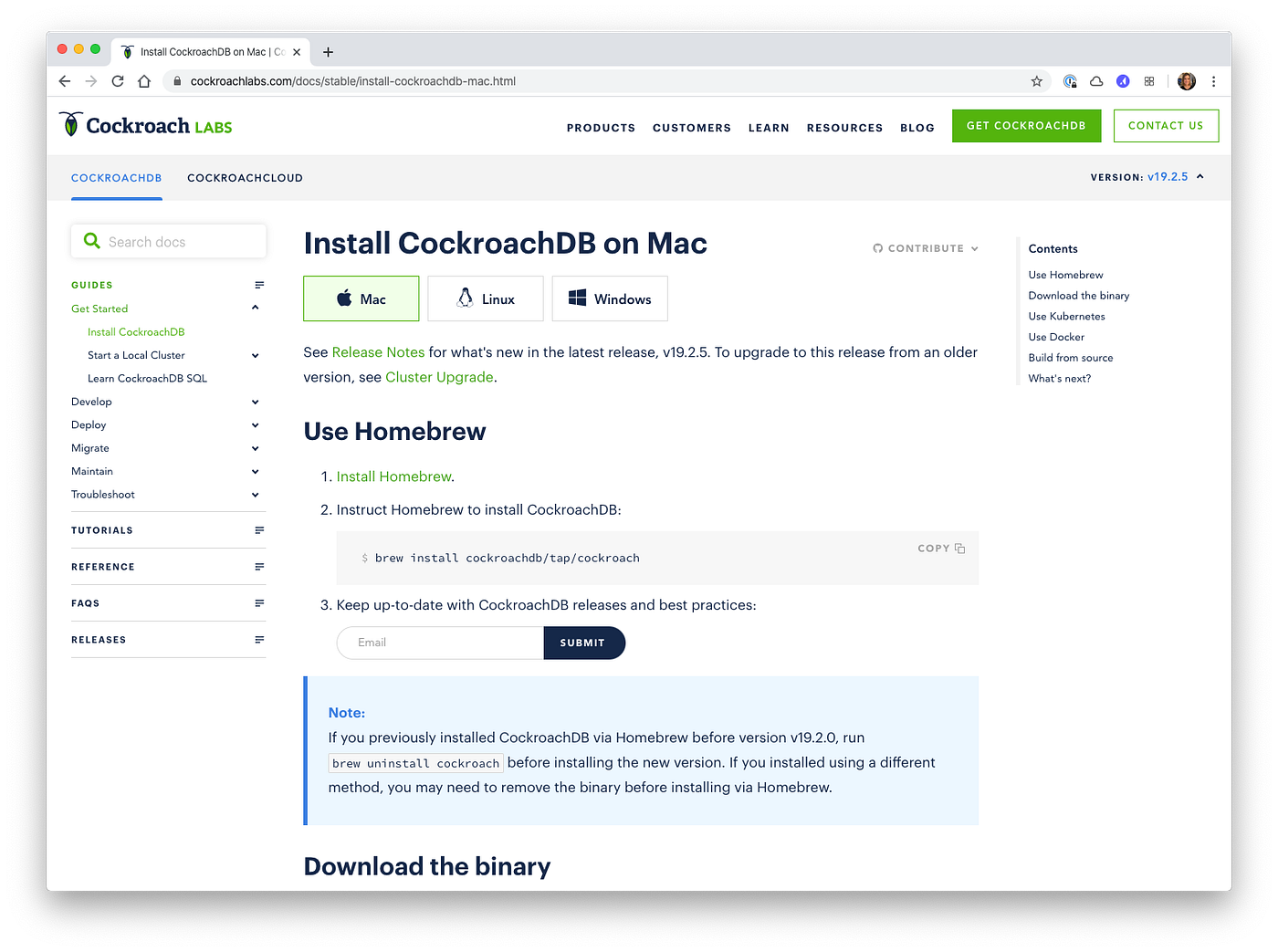Open the Cluster Upgrade link
Image resolution: width=1278 pixels, height=952 pixels.
coord(439,377)
